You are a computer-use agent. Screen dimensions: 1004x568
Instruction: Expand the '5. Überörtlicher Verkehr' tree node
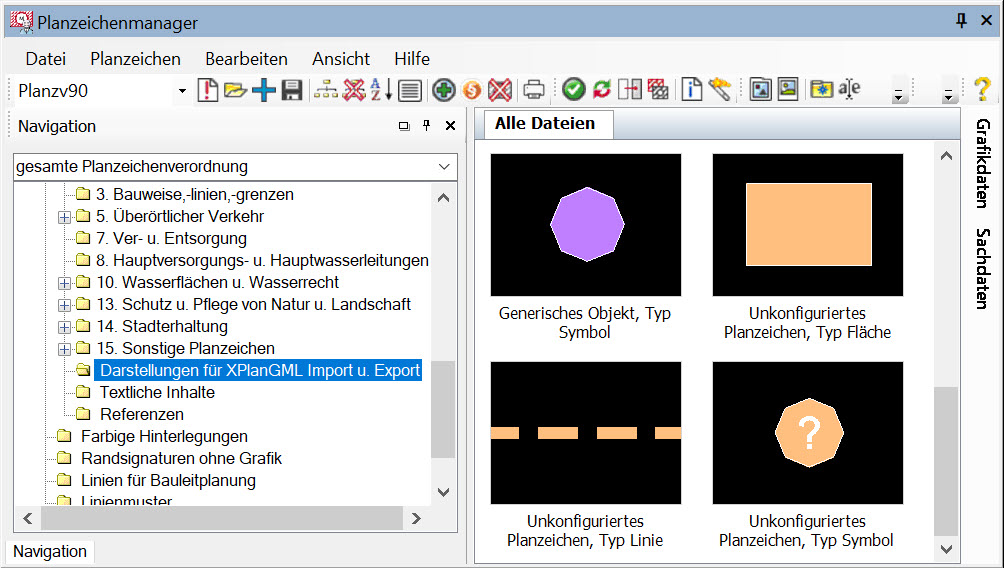[65, 217]
